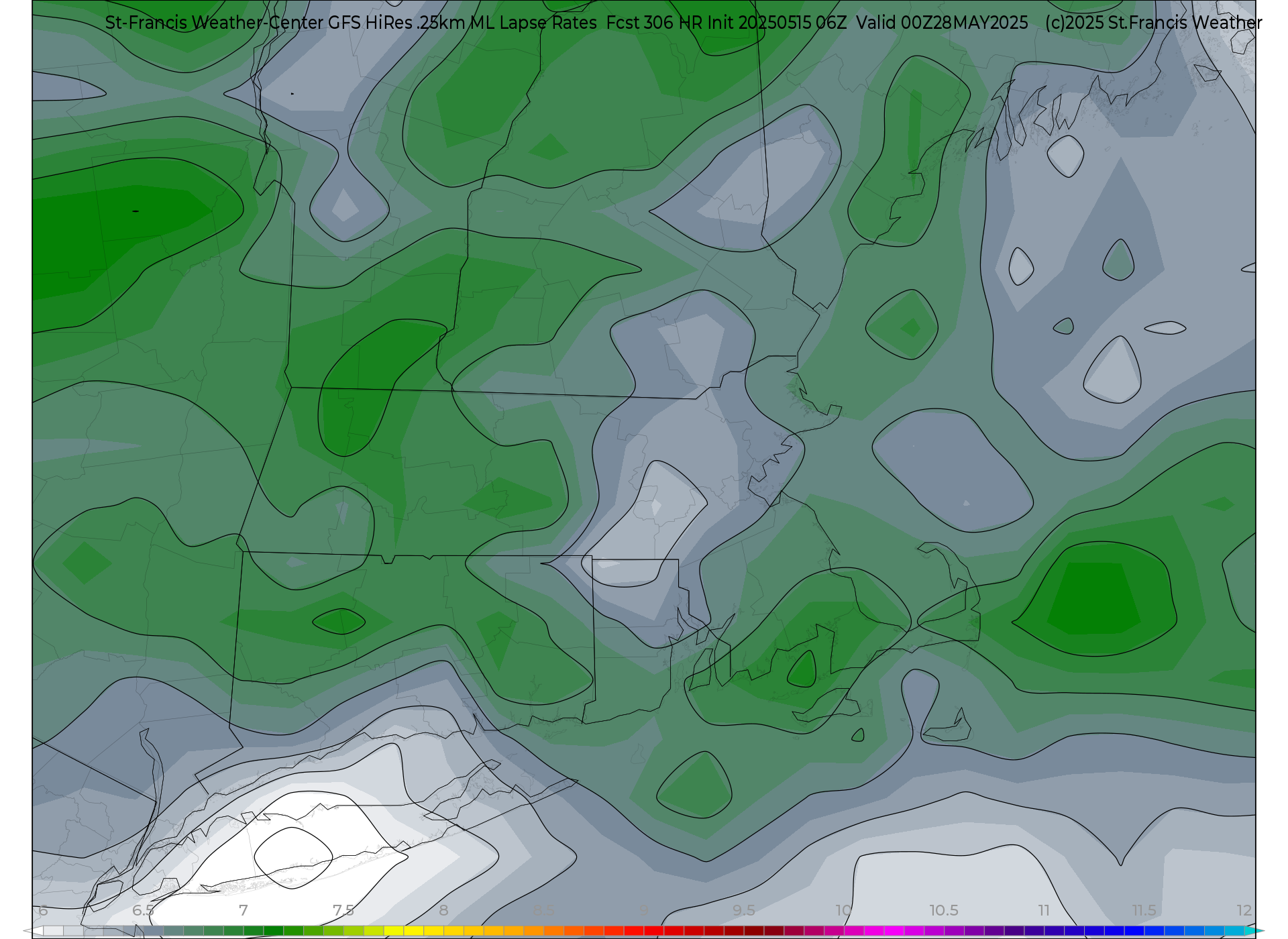
Task: Click the '7' colorbar tick label
Action: (244, 910)
